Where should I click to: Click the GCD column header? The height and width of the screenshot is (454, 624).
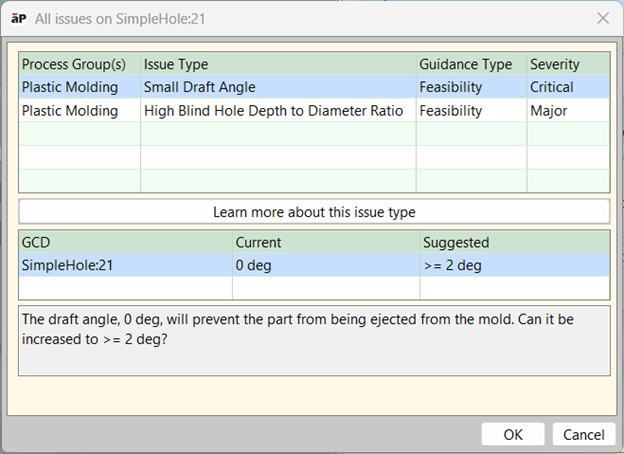[x=125, y=242]
